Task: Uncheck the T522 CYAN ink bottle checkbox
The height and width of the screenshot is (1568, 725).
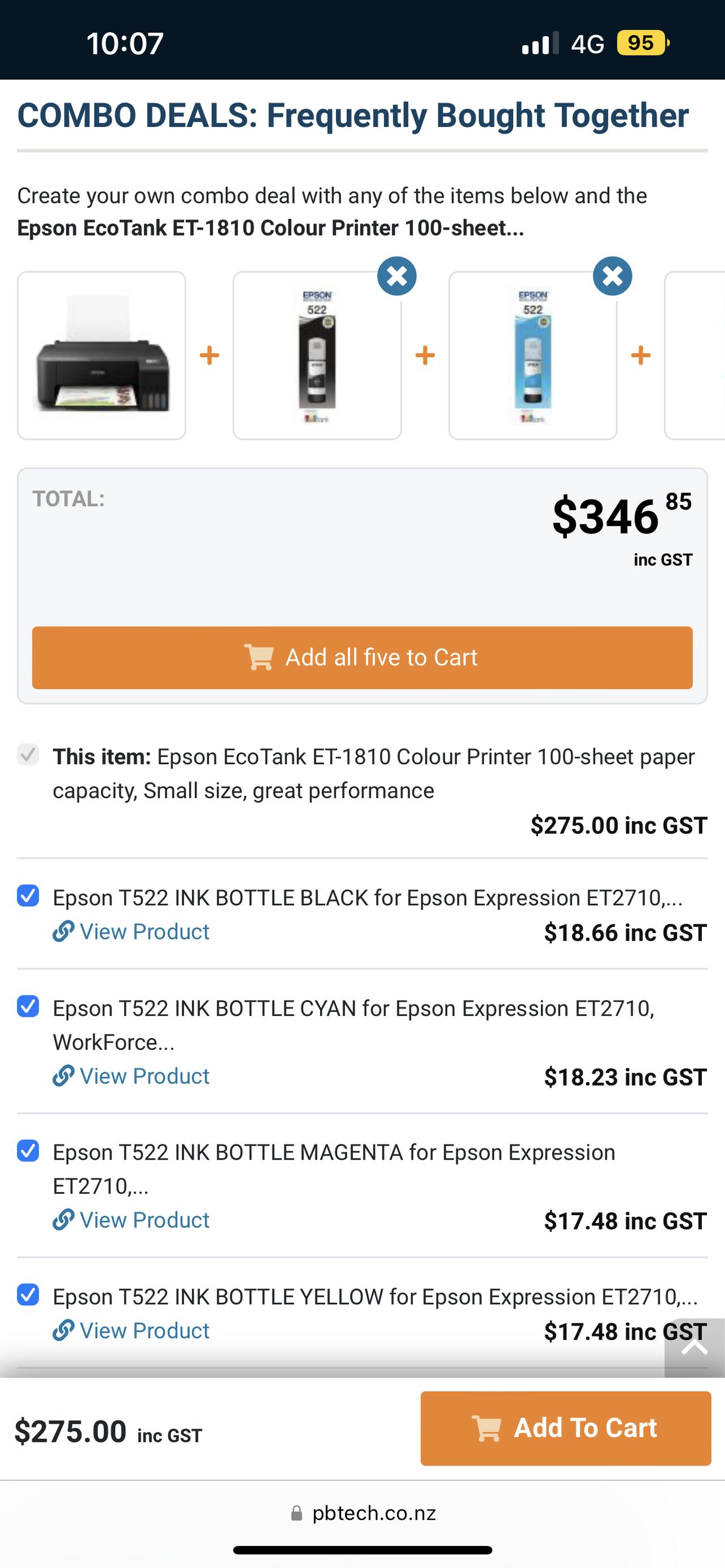Action: point(28,1007)
